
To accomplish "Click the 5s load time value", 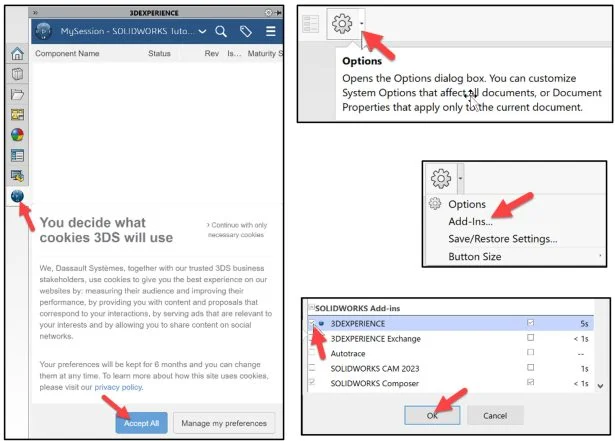I will (x=584, y=323).
